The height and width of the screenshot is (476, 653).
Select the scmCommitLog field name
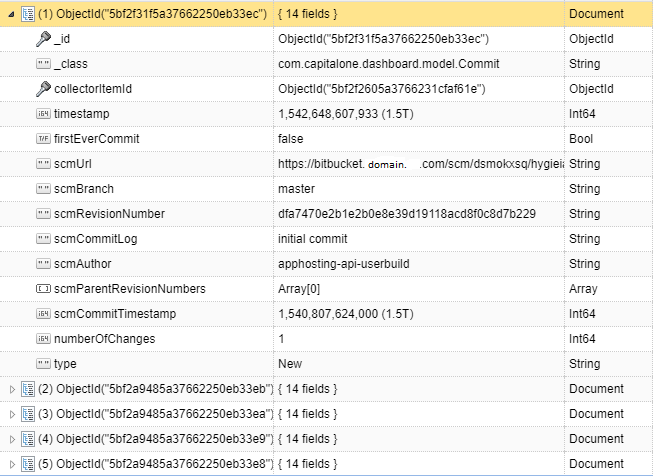click(96, 239)
